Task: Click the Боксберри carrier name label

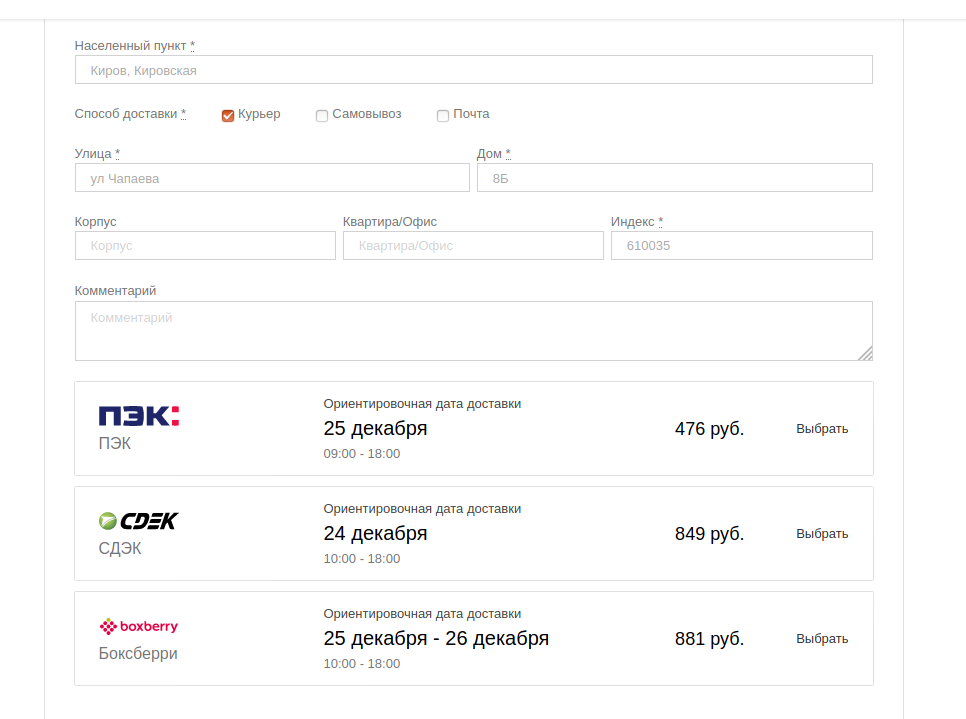Action: (138, 654)
